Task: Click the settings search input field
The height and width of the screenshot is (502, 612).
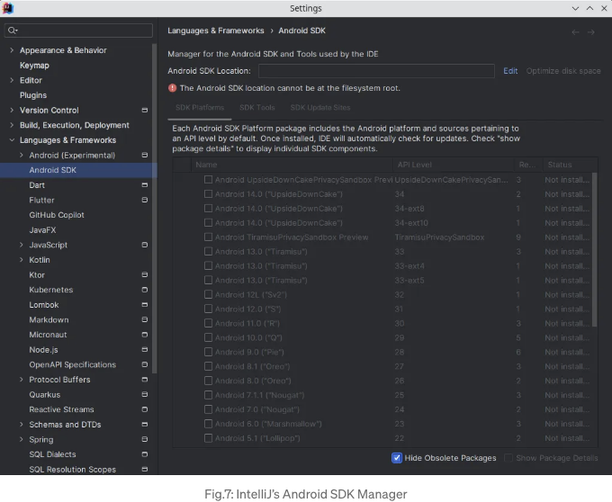Action: click(78, 30)
